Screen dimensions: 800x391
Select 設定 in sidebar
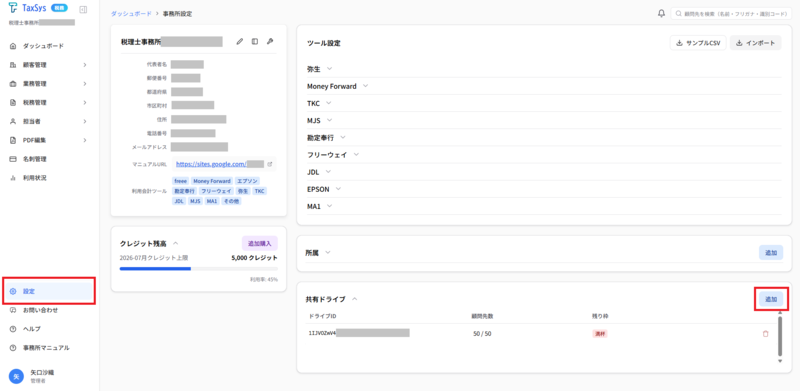click(50, 291)
